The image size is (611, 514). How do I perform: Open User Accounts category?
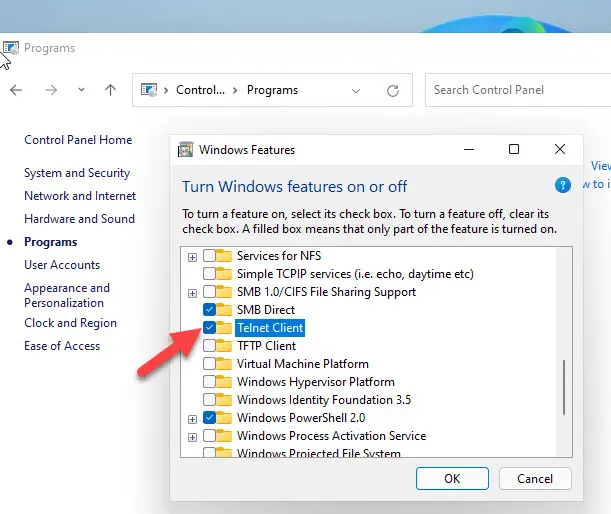click(x=62, y=265)
